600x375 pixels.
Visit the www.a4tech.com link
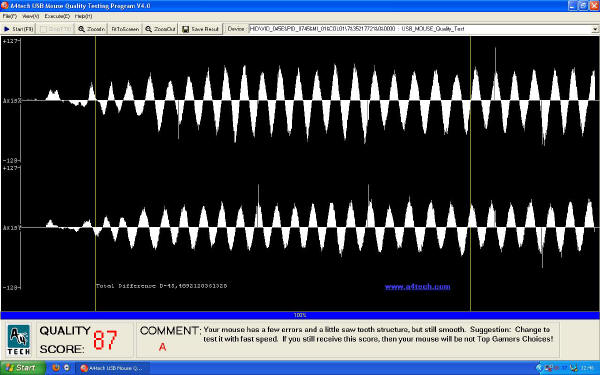[x=417, y=287]
